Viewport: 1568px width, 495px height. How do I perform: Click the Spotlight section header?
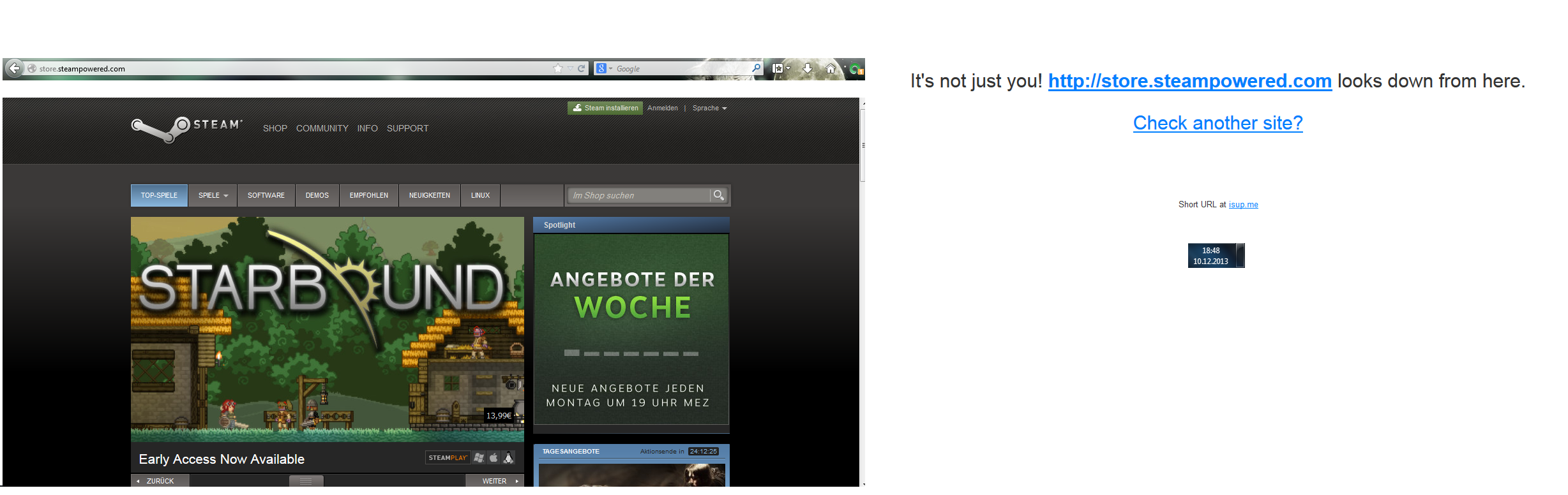pos(631,225)
